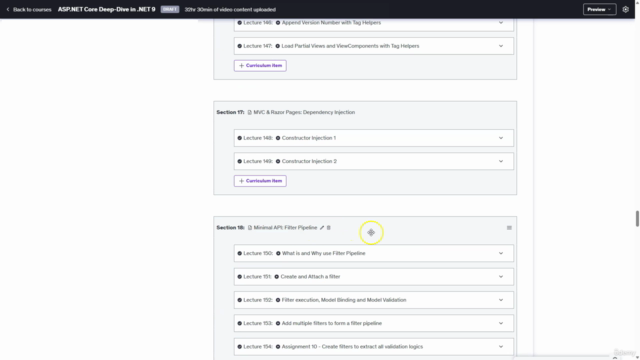Expand Lecture 147 details chevron
The image size is (640, 360).
click(501, 46)
